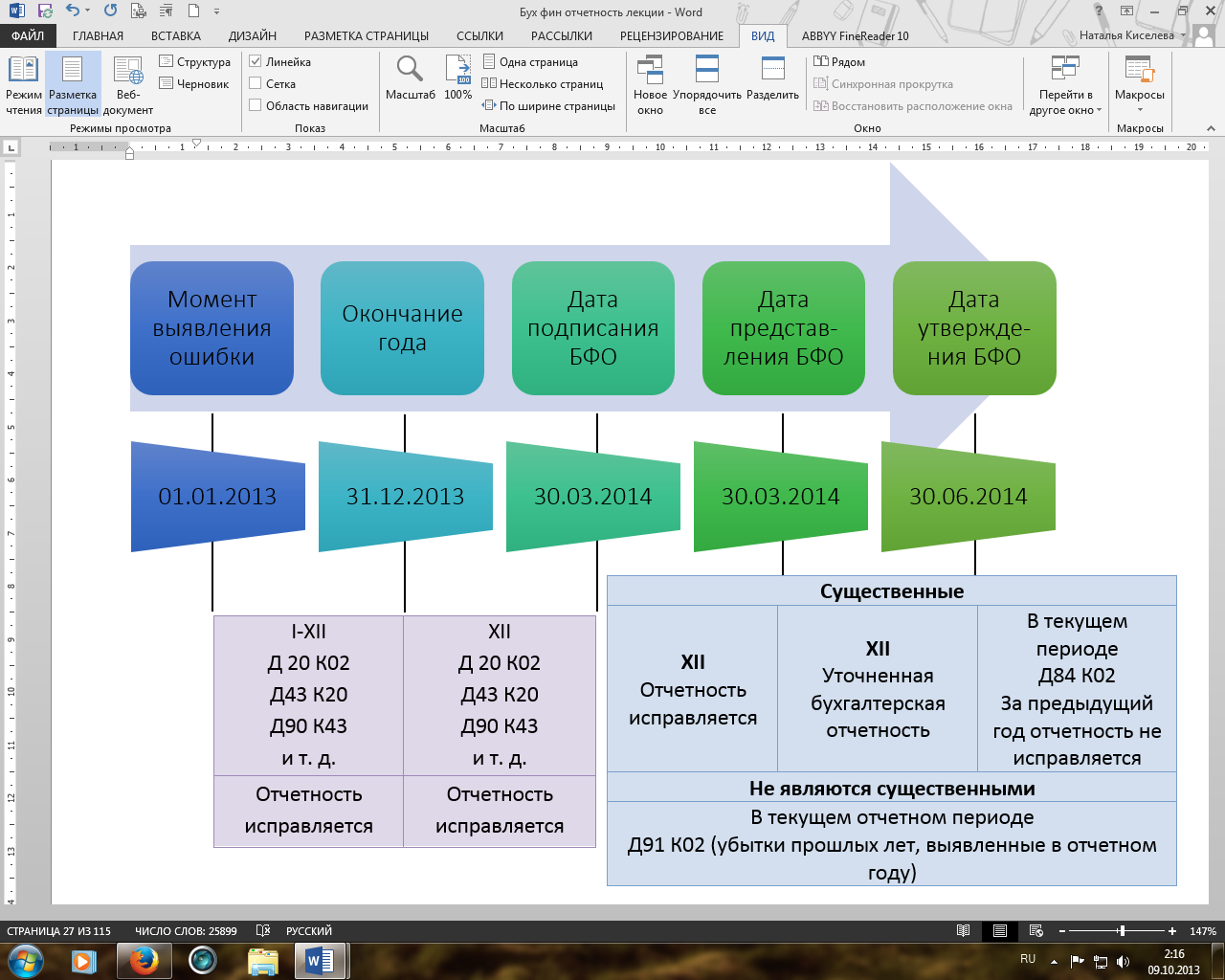
Task: Select Print Layout view (Разметка страницы)
Action: pyautogui.click(x=73, y=85)
